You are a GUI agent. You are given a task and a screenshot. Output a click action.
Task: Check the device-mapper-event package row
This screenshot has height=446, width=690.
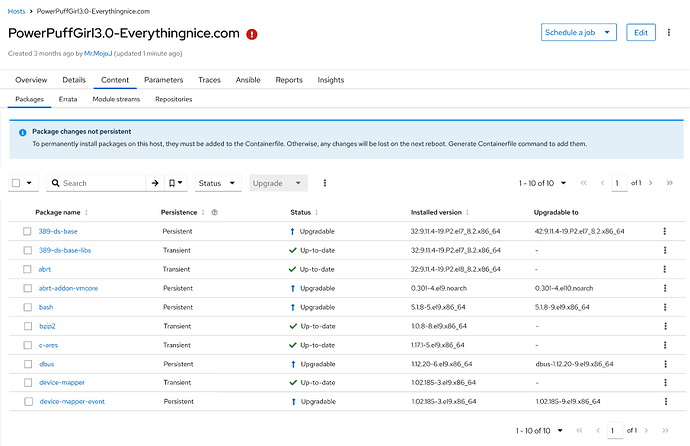click(x=29, y=401)
